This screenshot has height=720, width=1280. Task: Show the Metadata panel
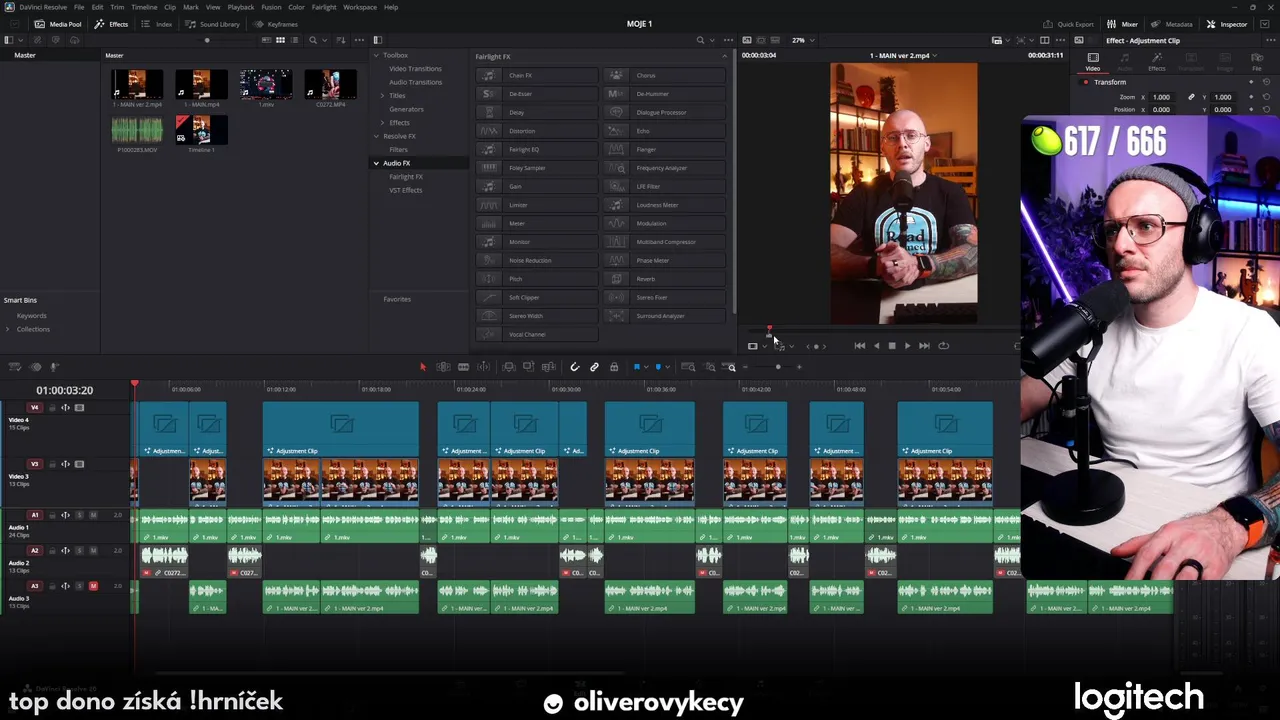[x=1171, y=24]
